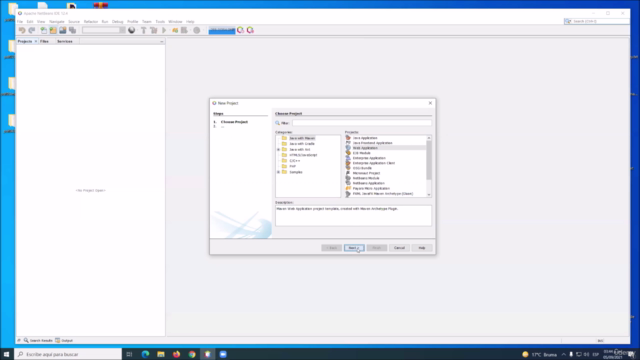Click the Redo icon in the toolbar
This screenshot has width=640, height=360.
click(x=31, y=30)
